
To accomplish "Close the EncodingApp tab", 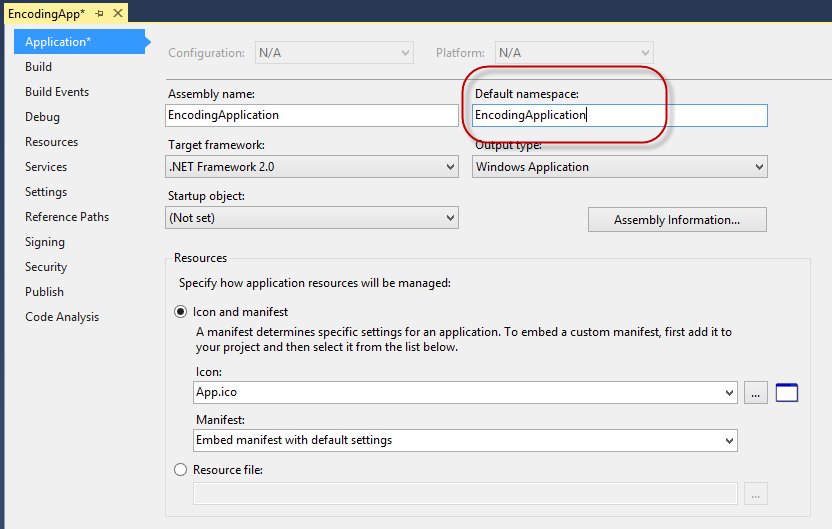I will (118, 14).
